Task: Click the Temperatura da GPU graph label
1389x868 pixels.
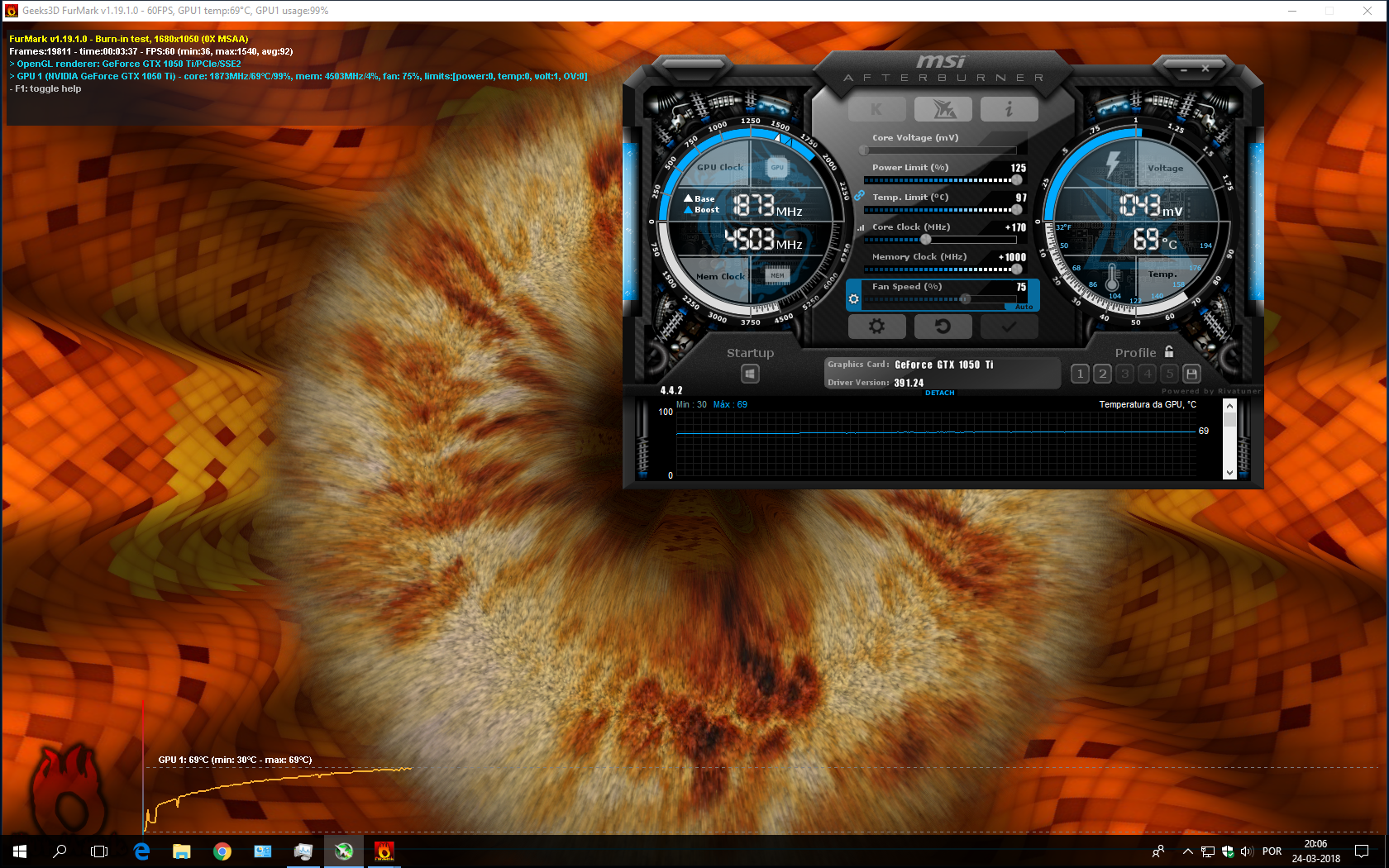Action: (x=1148, y=404)
